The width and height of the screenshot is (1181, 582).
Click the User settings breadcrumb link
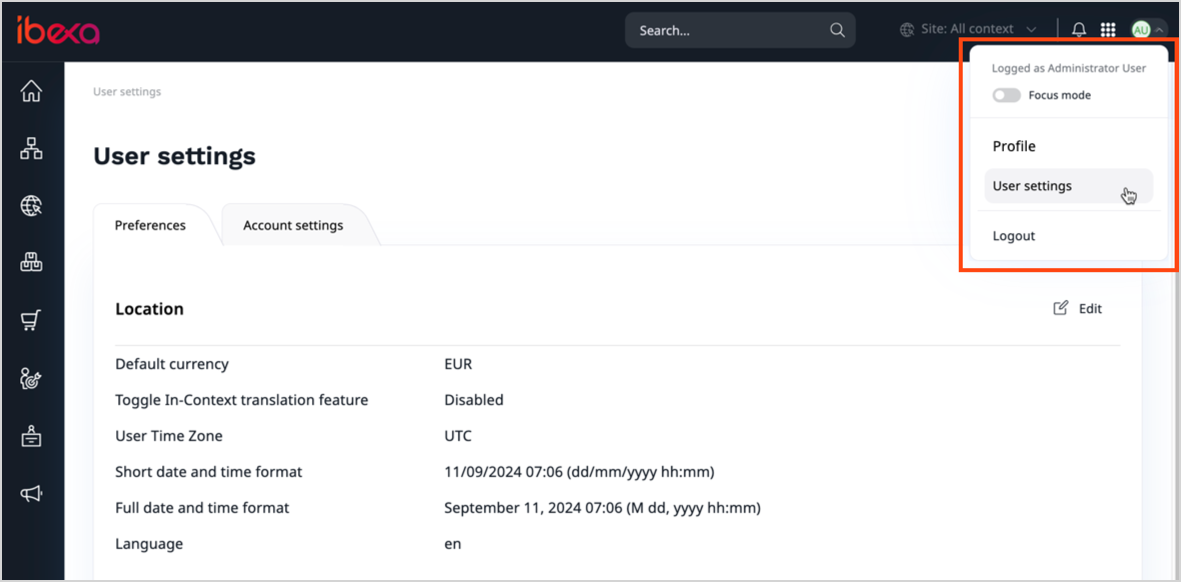[x=126, y=91]
